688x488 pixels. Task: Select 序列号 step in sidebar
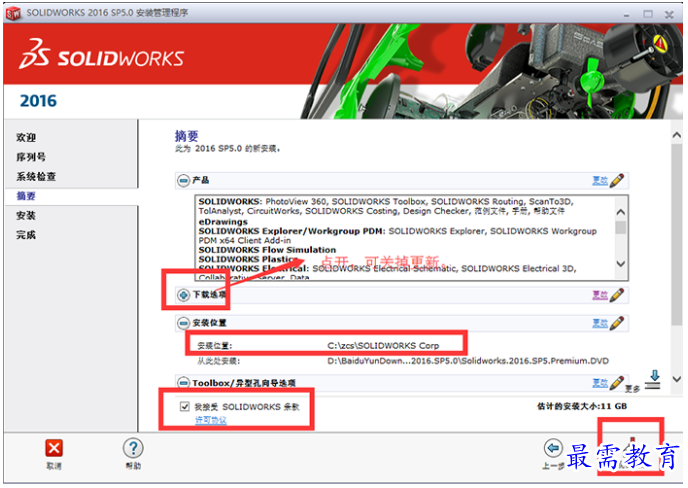coord(31,157)
